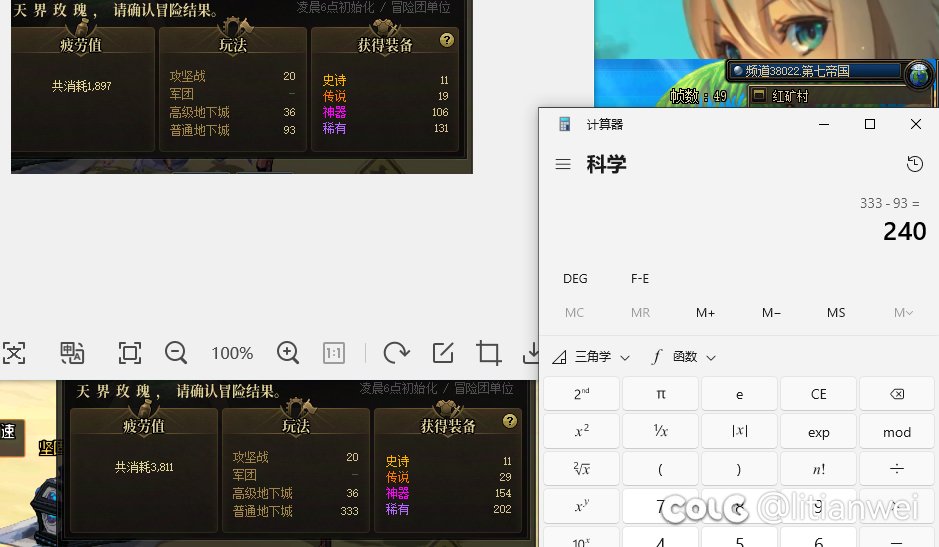Set image to 1:1 actual size
This screenshot has width=939, height=547.
pyautogui.click(x=334, y=353)
